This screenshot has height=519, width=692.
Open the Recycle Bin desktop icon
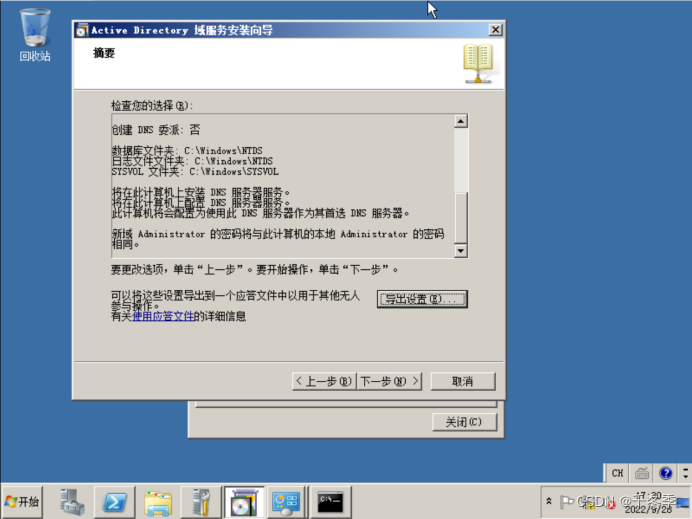[35, 35]
